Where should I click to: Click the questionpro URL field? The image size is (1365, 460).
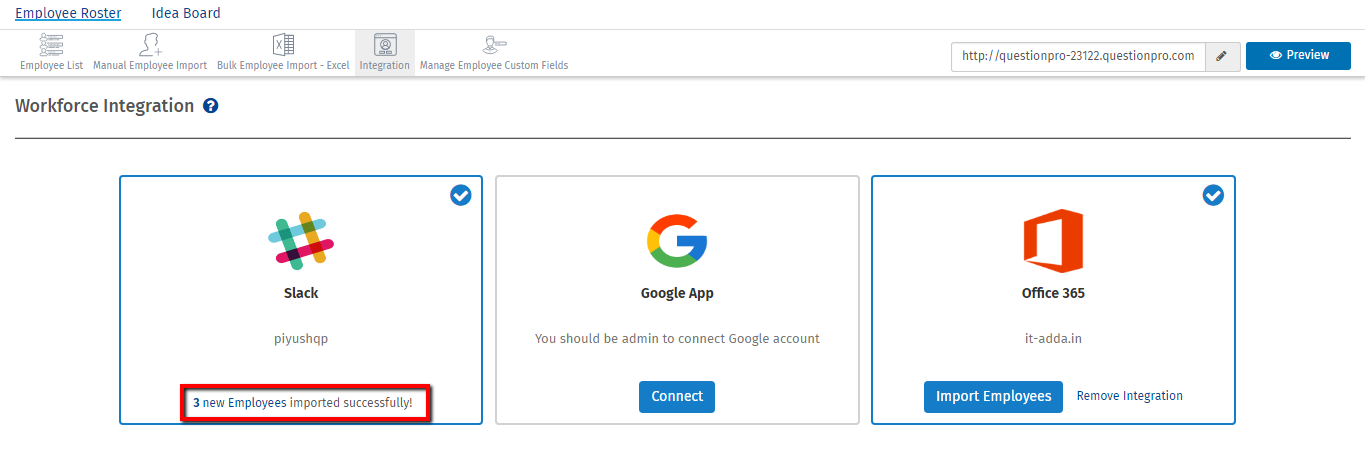pyautogui.click(x=1077, y=56)
